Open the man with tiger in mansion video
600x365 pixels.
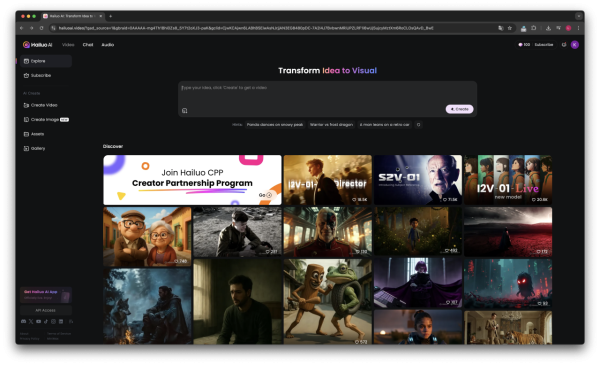point(508,327)
